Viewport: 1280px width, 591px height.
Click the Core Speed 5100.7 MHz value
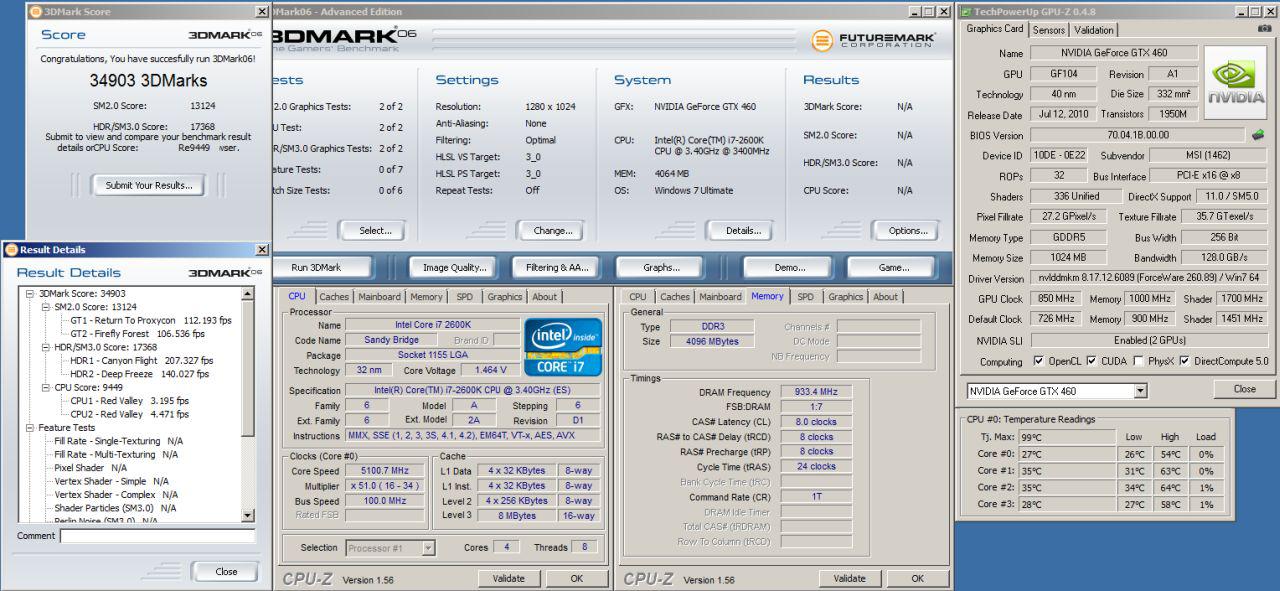click(386, 471)
